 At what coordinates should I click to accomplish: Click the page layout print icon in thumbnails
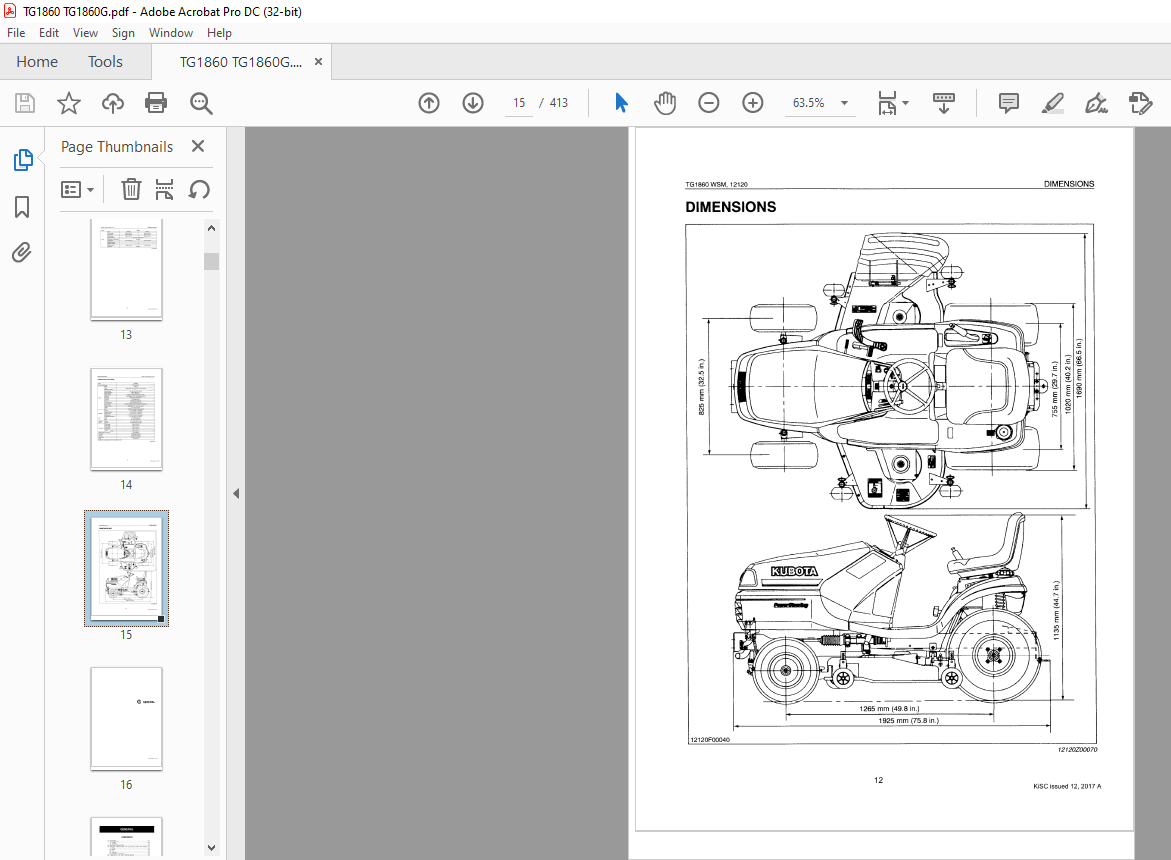[x=164, y=190]
